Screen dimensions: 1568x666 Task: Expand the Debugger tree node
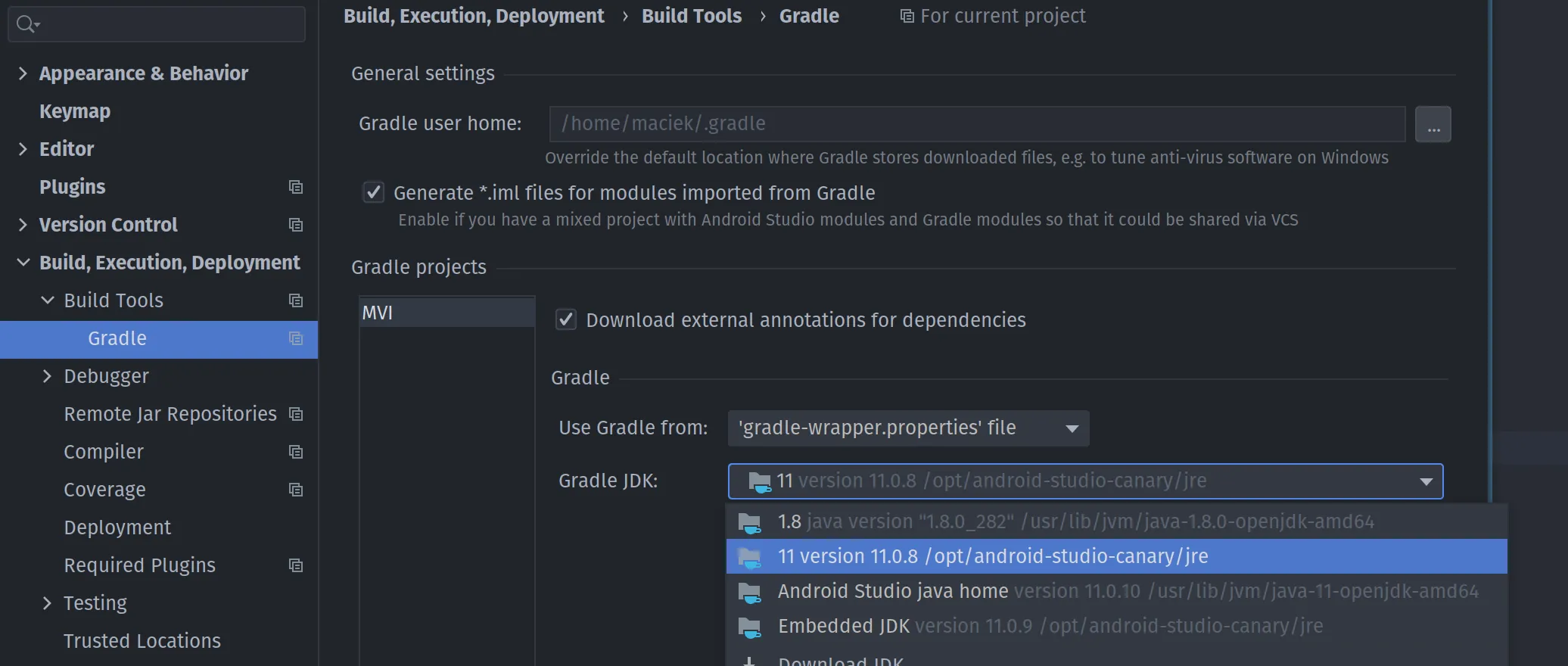47,376
